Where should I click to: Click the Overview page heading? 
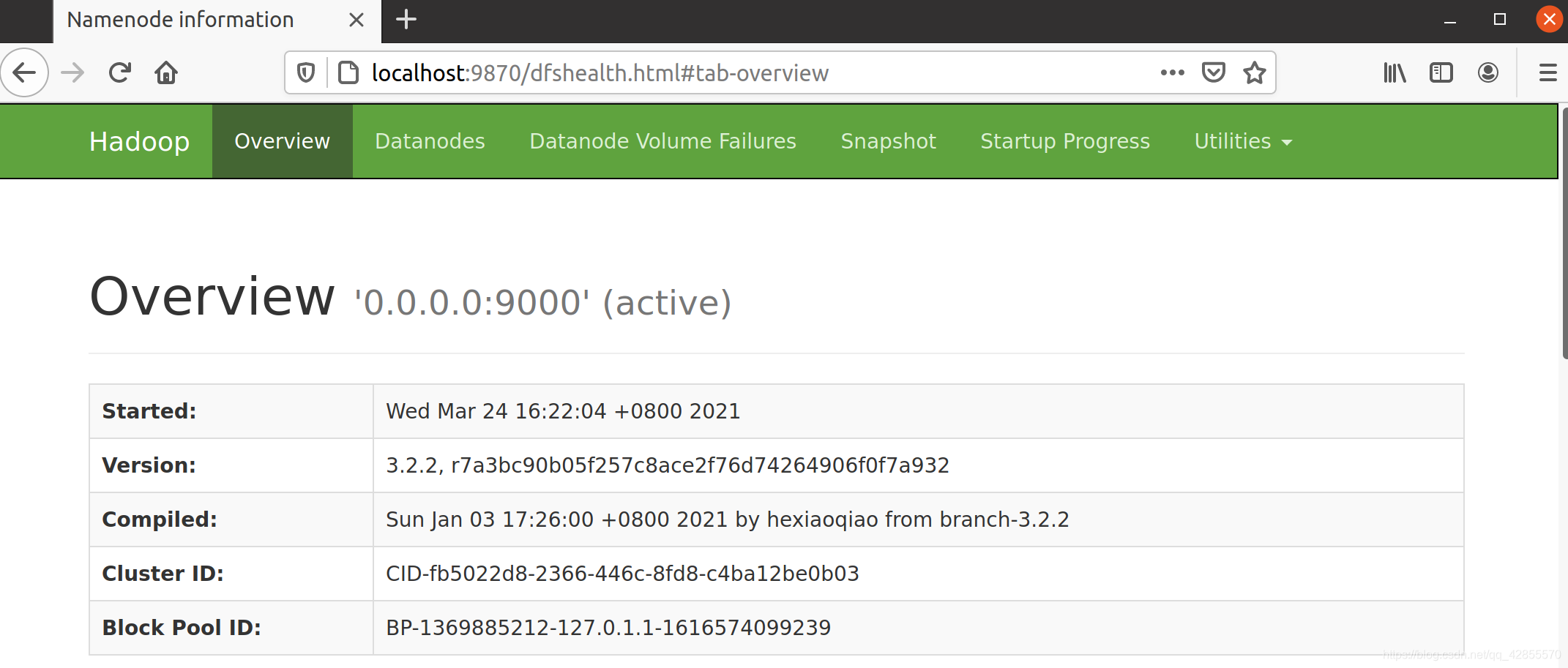point(212,296)
